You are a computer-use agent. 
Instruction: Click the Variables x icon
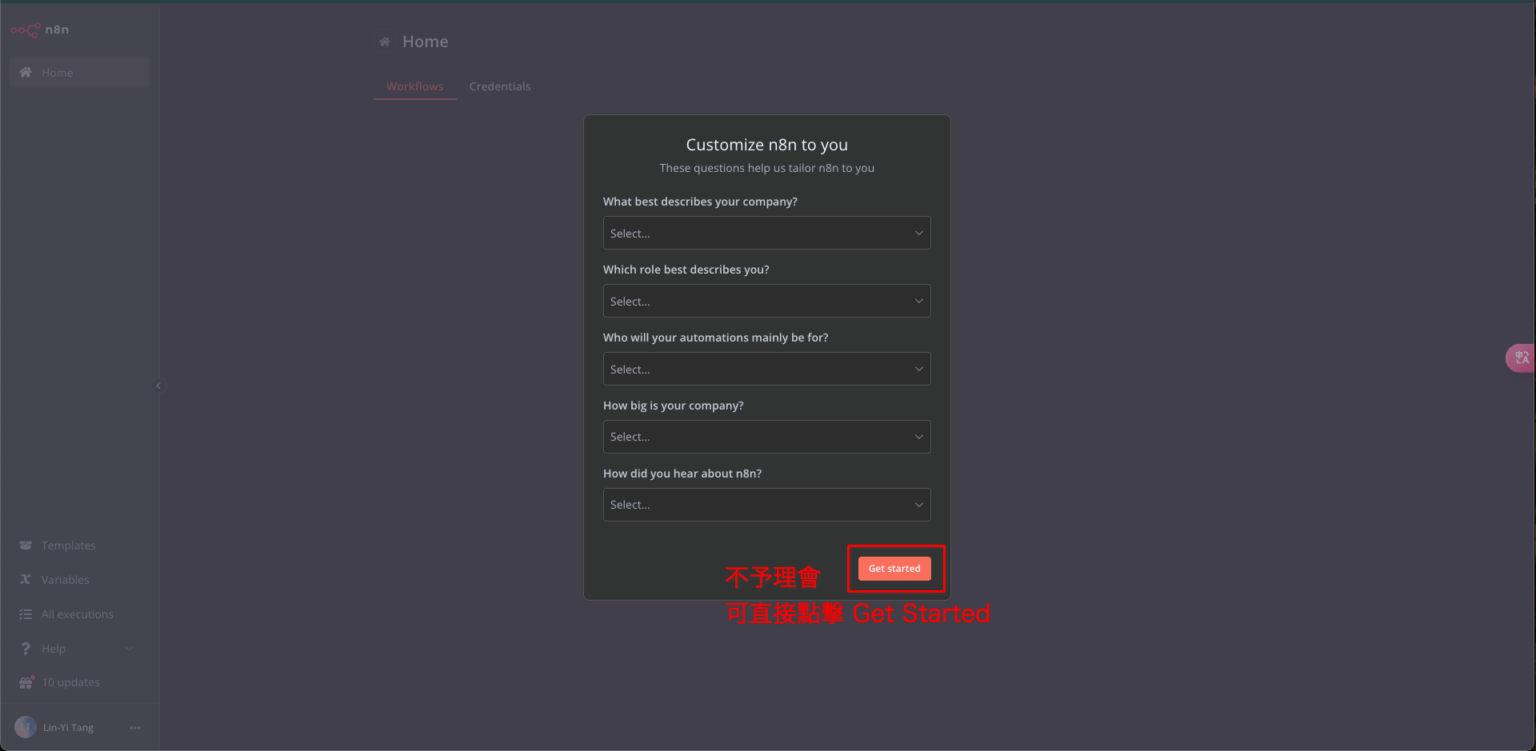(x=26, y=580)
